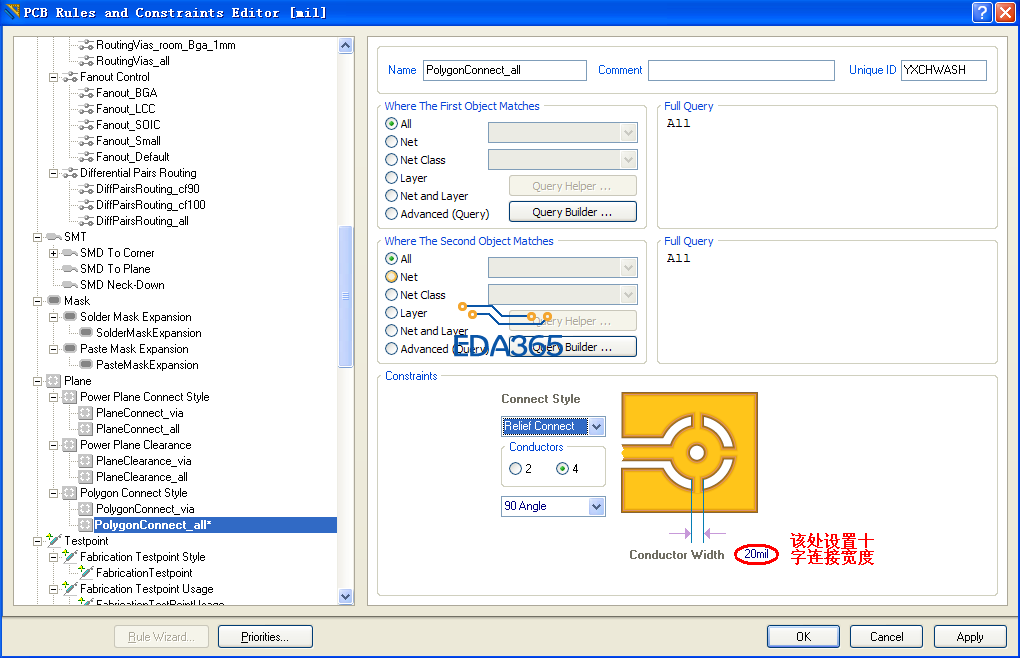
Task: Click the Fanout_LCC rule icon
Action: tap(86, 109)
